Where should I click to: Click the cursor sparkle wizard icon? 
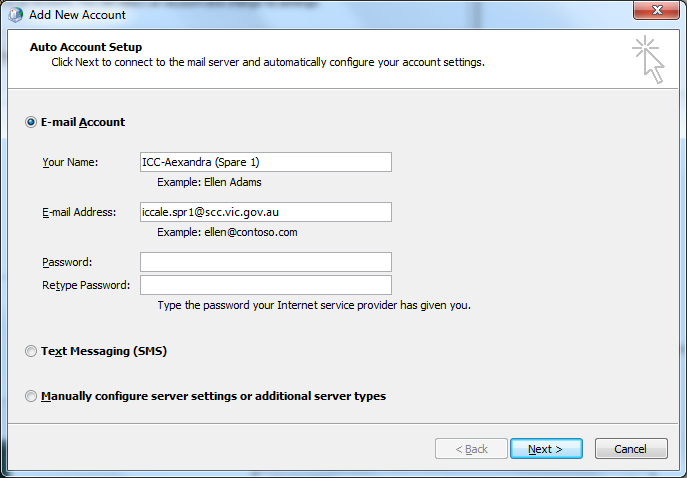[x=648, y=60]
